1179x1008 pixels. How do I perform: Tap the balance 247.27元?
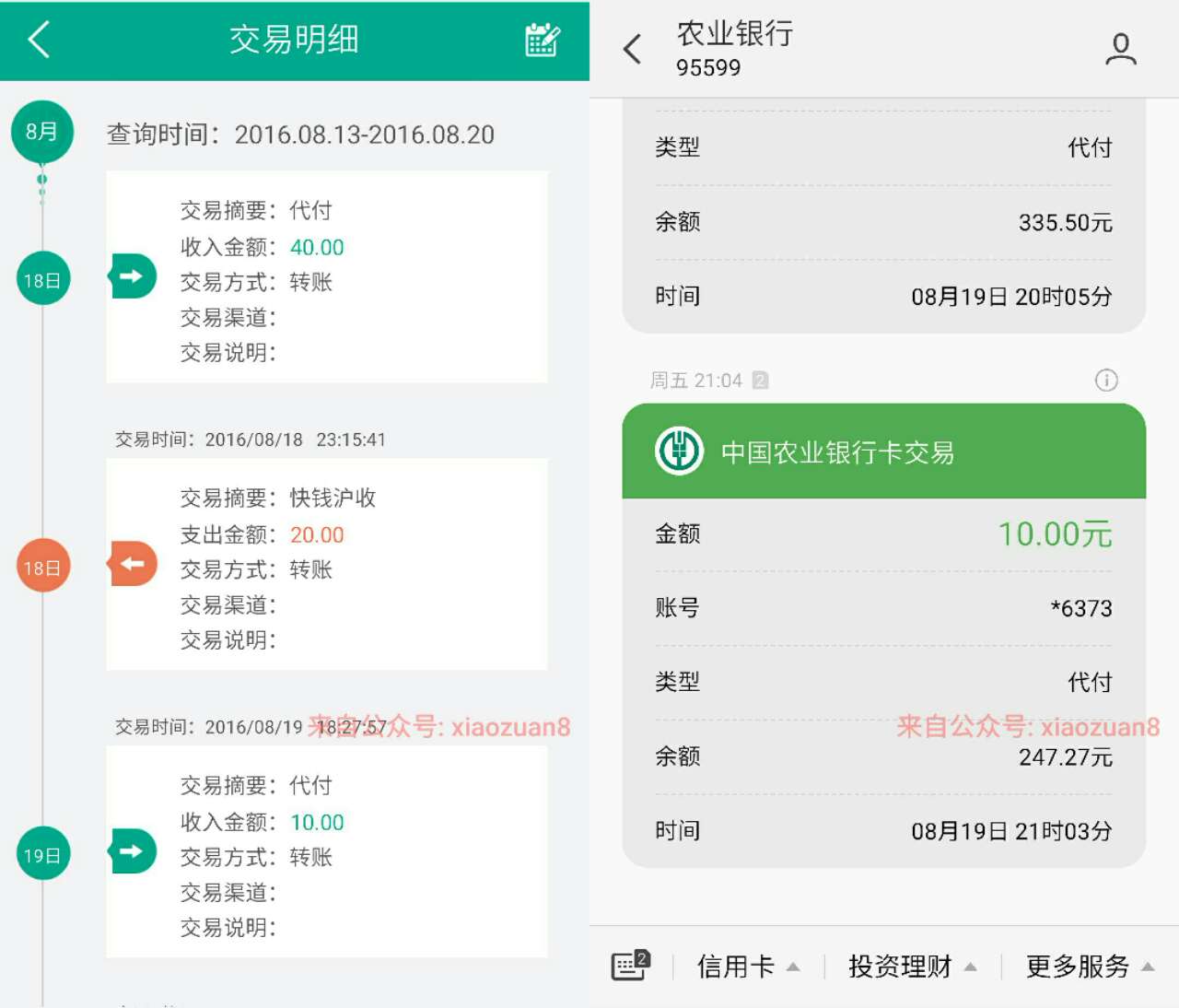(x=1066, y=757)
